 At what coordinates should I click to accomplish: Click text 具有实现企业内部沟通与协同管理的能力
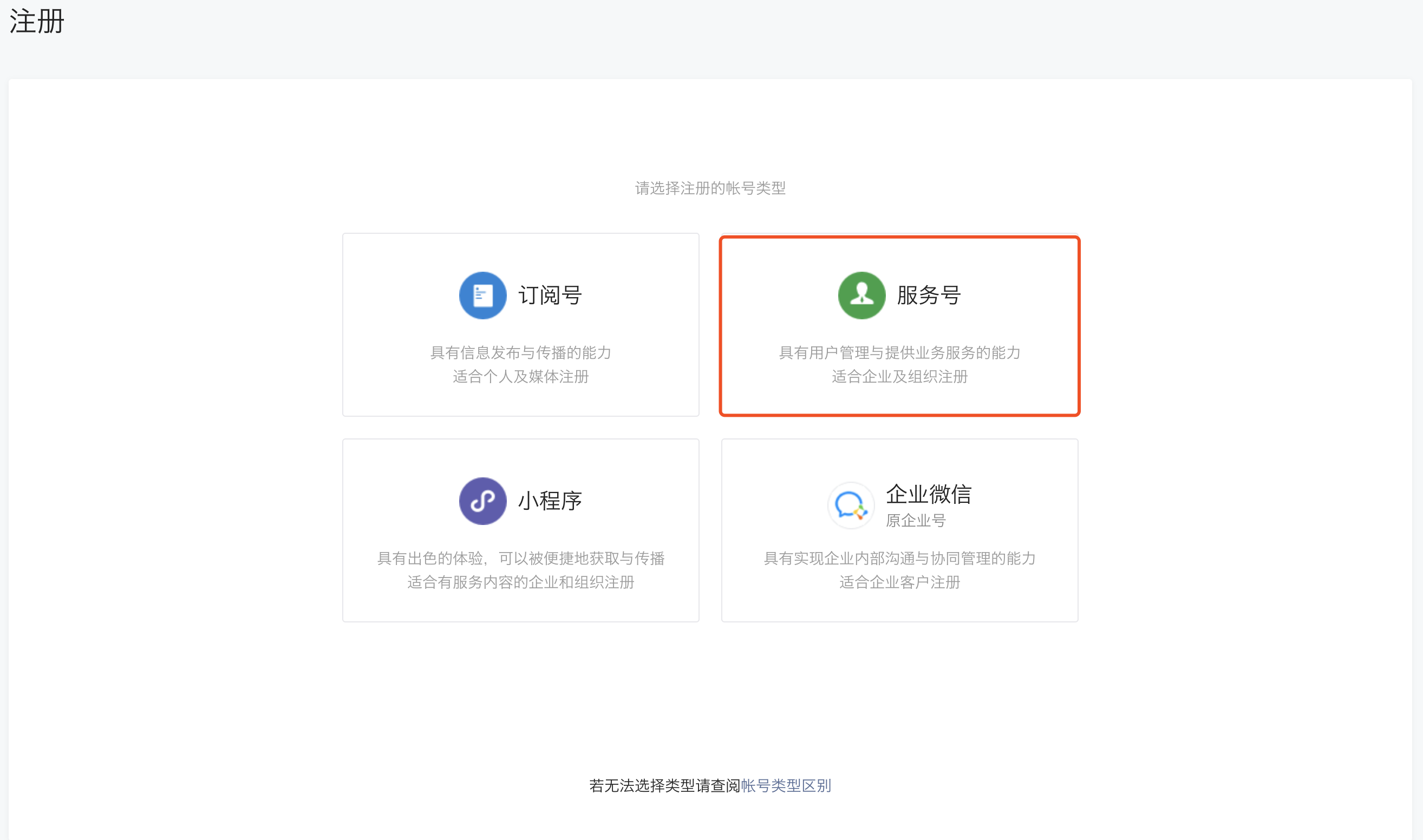click(x=900, y=558)
